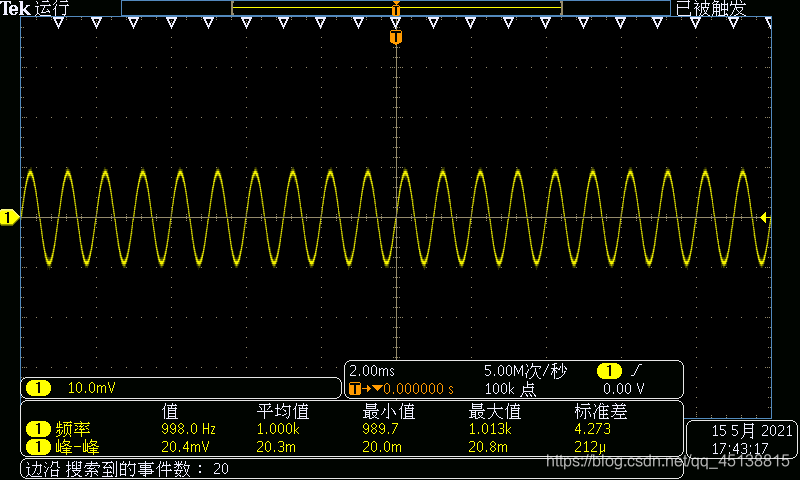The height and width of the screenshot is (480, 800).
Task: Click the 值 column header
Action: pyautogui.click(x=170, y=411)
